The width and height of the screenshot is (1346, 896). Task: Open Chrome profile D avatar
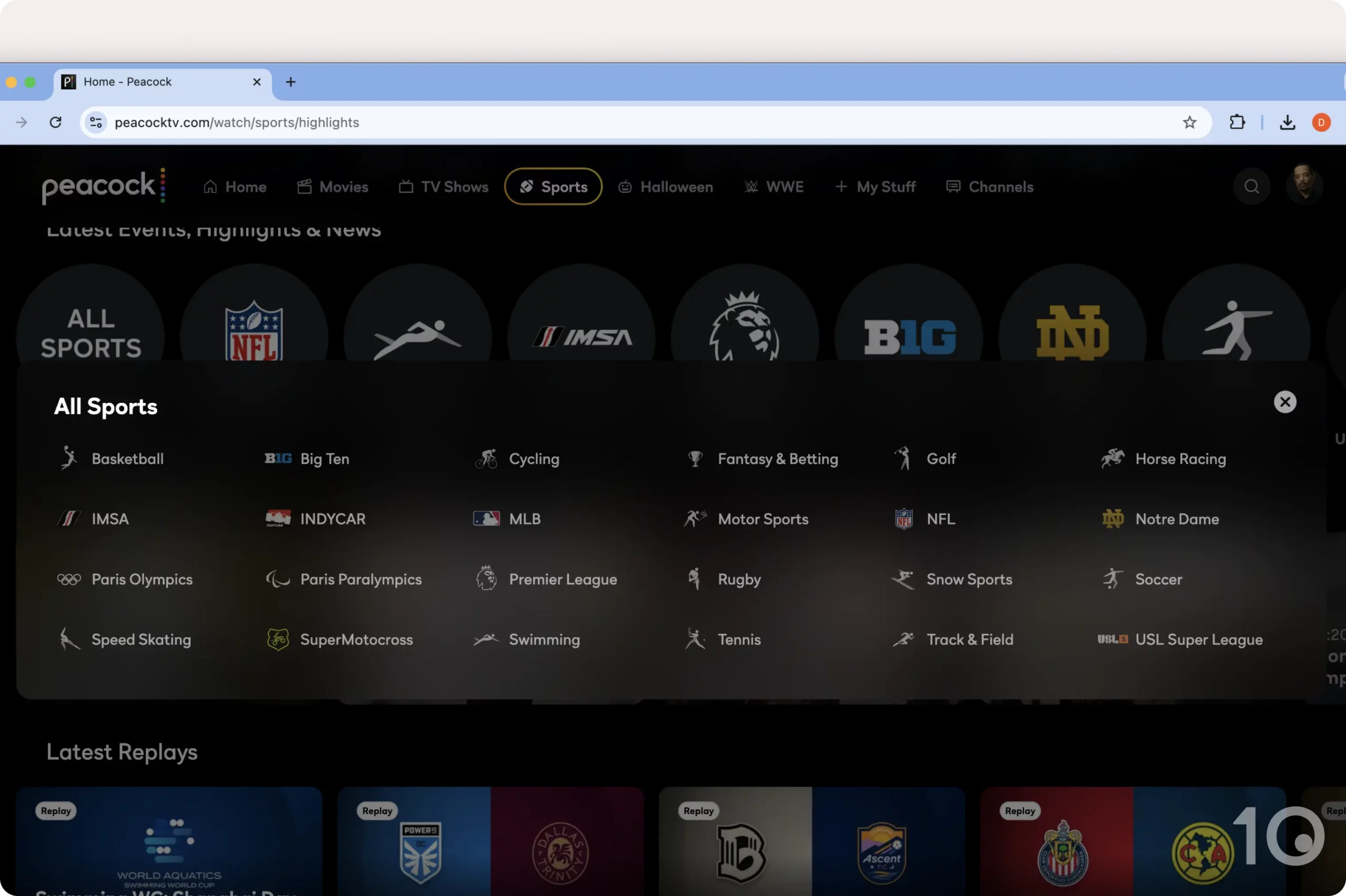click(x=1321, y=123)
